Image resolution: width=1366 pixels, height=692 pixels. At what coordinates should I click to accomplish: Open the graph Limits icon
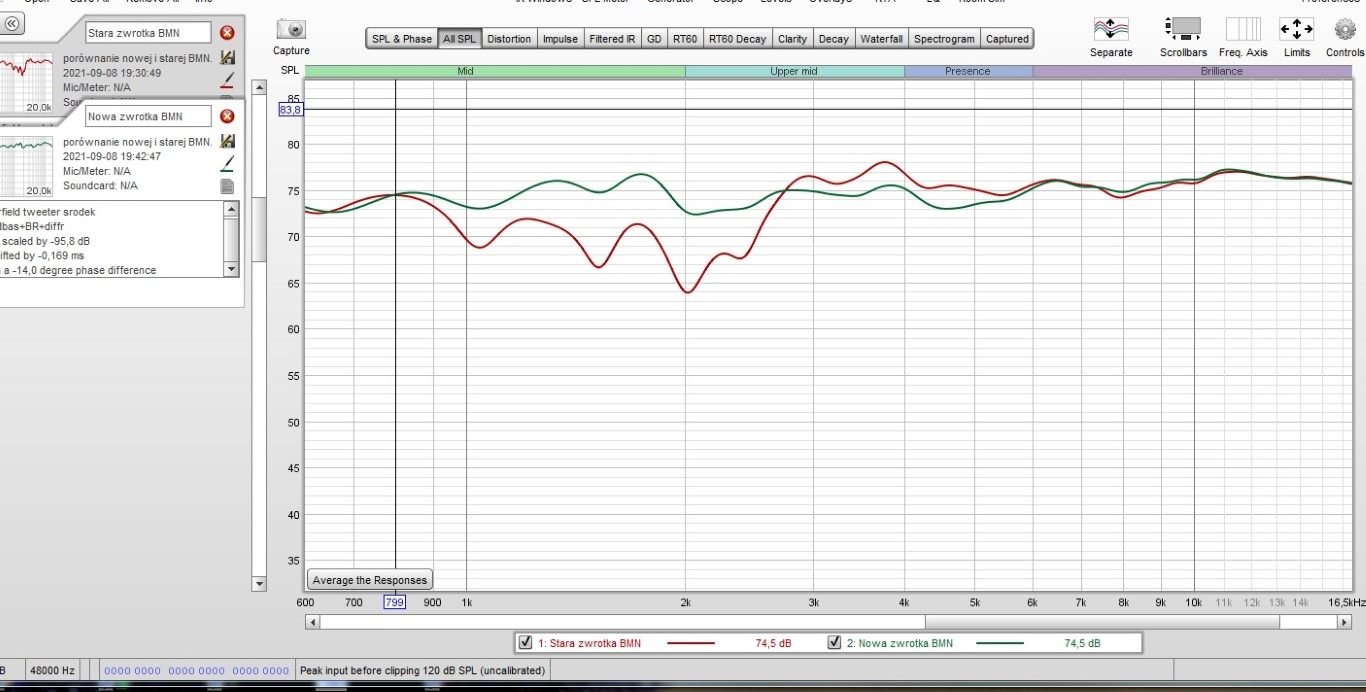coord(1296,29)
